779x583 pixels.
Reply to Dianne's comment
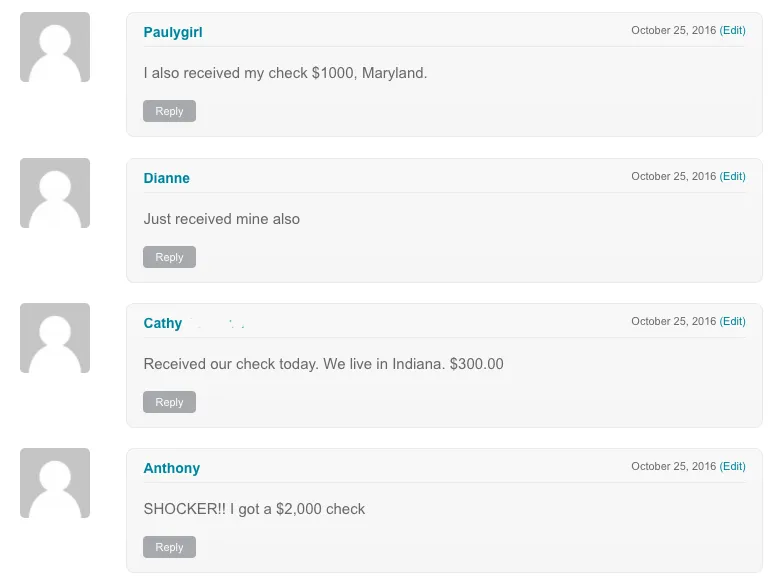pos(169,257)
